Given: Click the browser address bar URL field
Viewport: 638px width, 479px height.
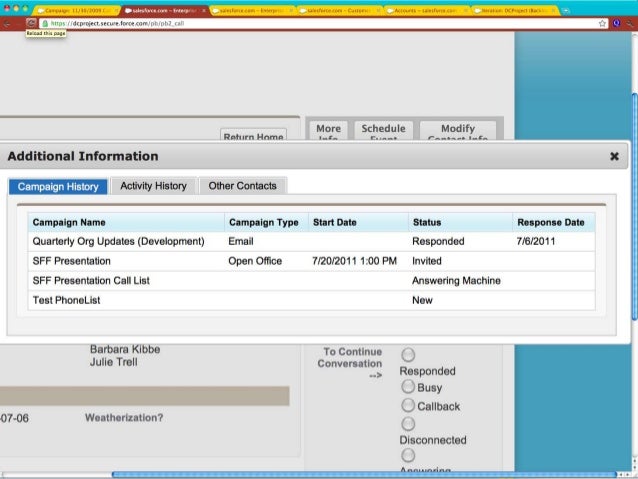Looking at the screenshot, I should (x=300, y=22).
